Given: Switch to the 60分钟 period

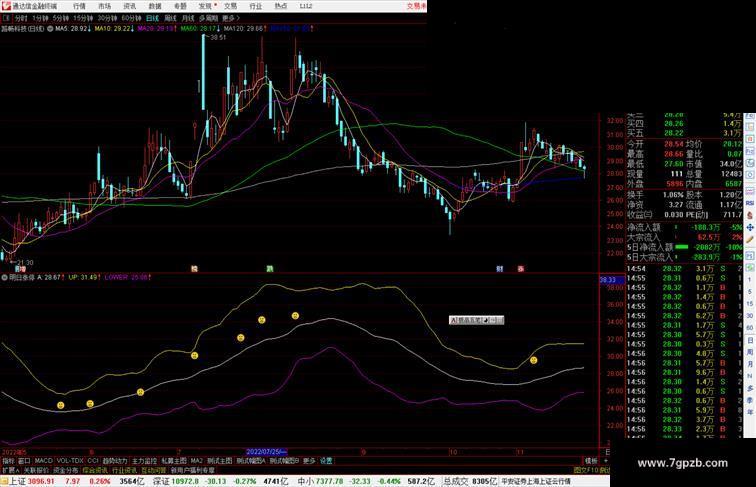Looking at the screenshot, I should 131,18.
